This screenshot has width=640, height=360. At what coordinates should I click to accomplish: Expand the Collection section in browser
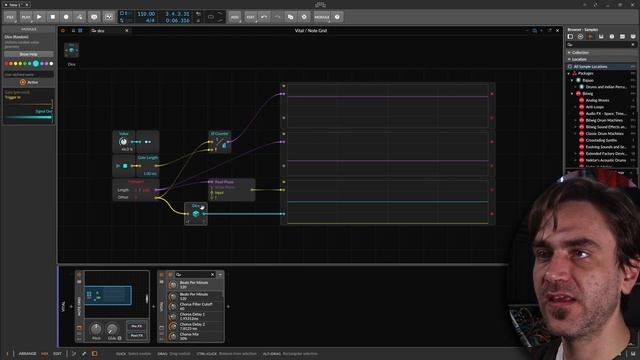(569, 53)
